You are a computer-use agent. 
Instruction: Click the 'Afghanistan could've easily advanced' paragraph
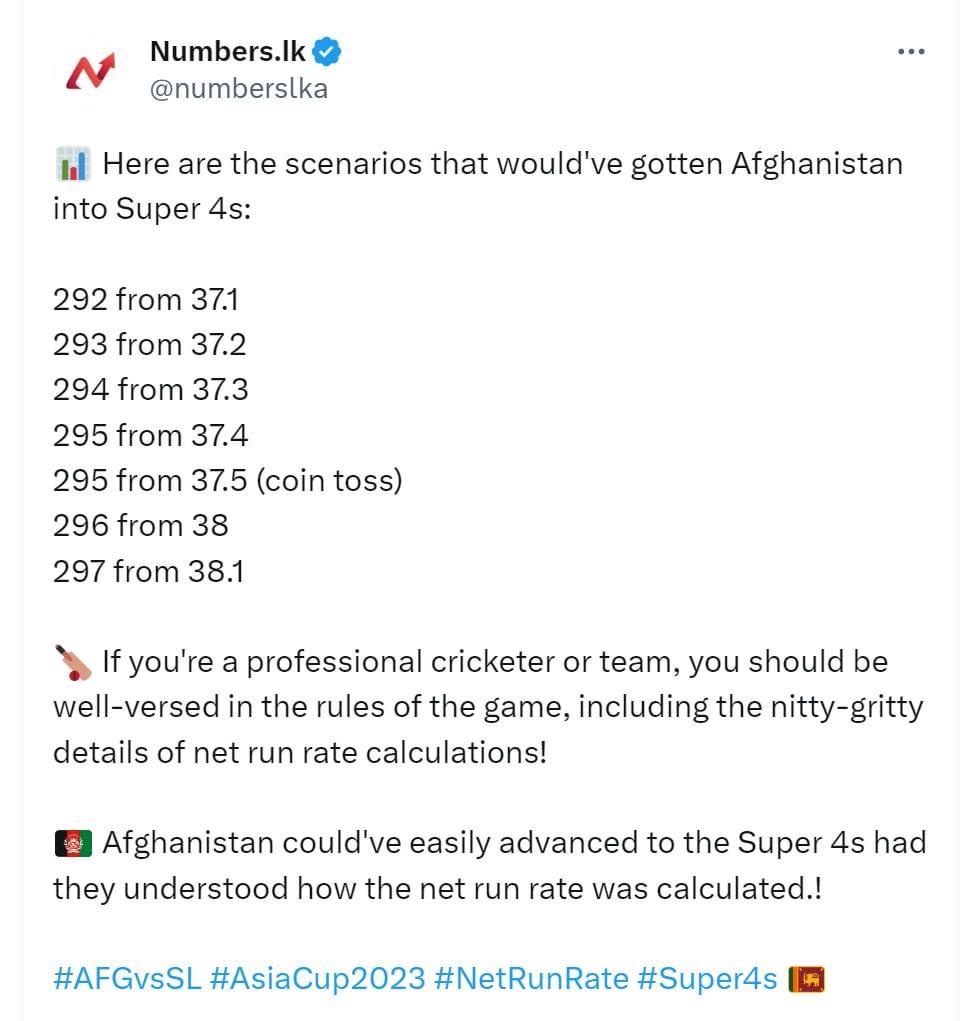point(490,865)
